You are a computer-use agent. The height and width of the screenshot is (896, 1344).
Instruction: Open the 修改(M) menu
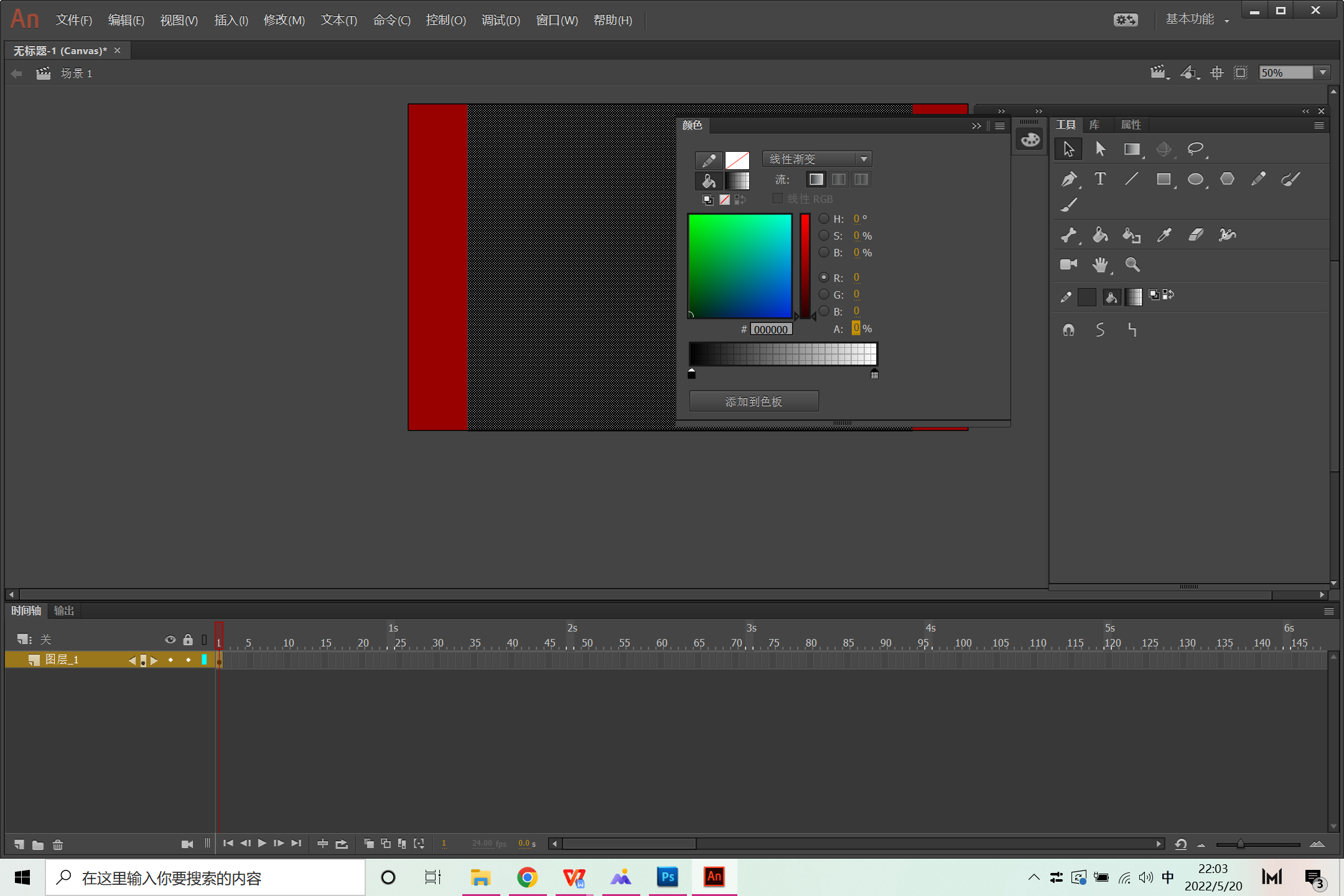(284, 21)
